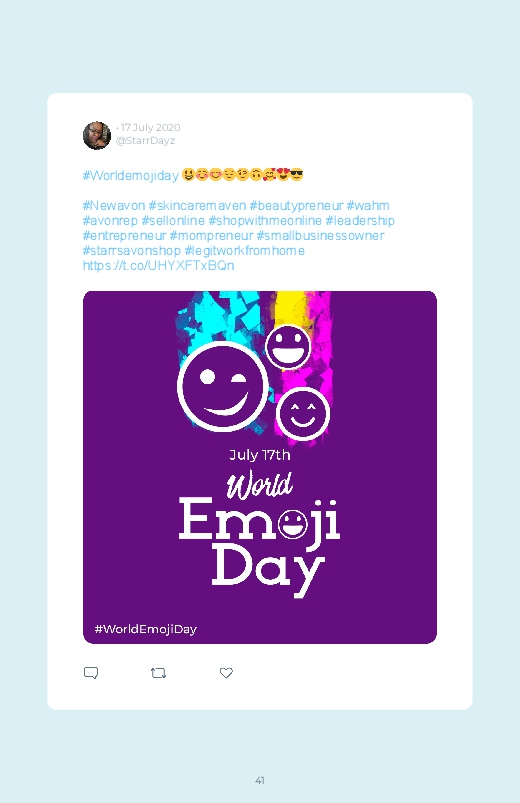This screenshot has width=520, height=803.
Task: Open the #wahm hashtag
Action: [368, 206]
